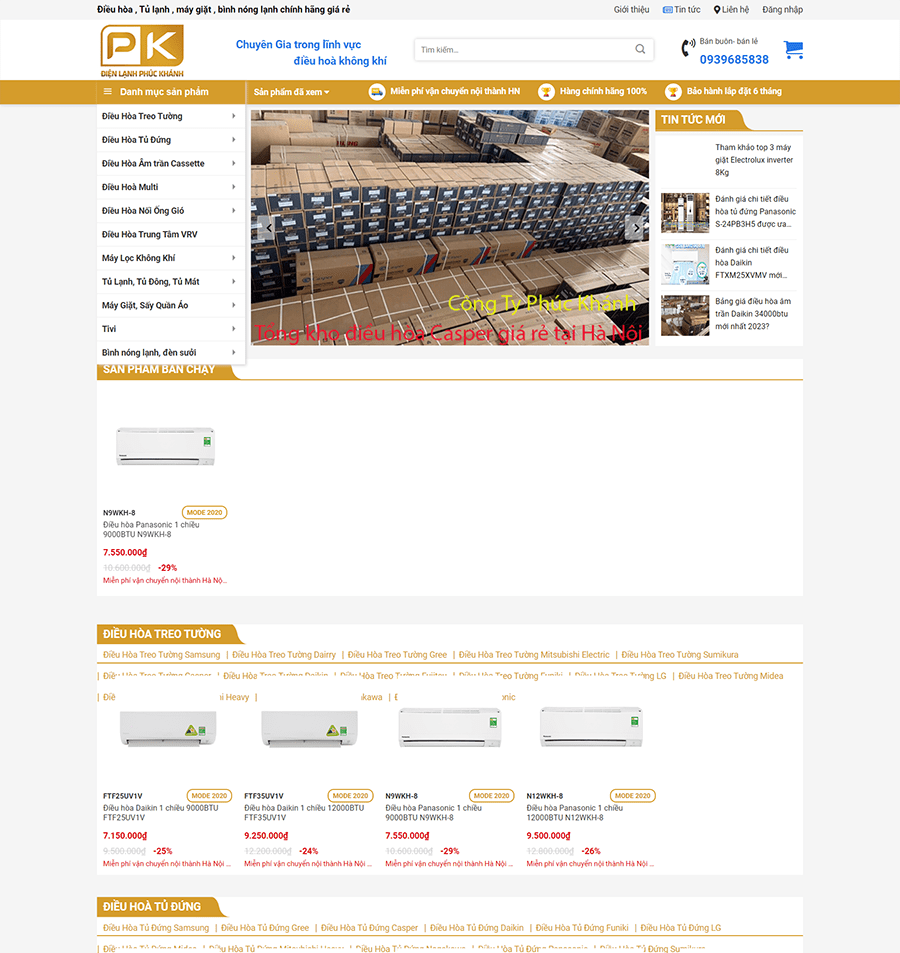Image resolution: width=900 pixels, height=953 pixels.
Task: Open Điều Hòa Tủ Đứng LG link
Action: point(681,927)
